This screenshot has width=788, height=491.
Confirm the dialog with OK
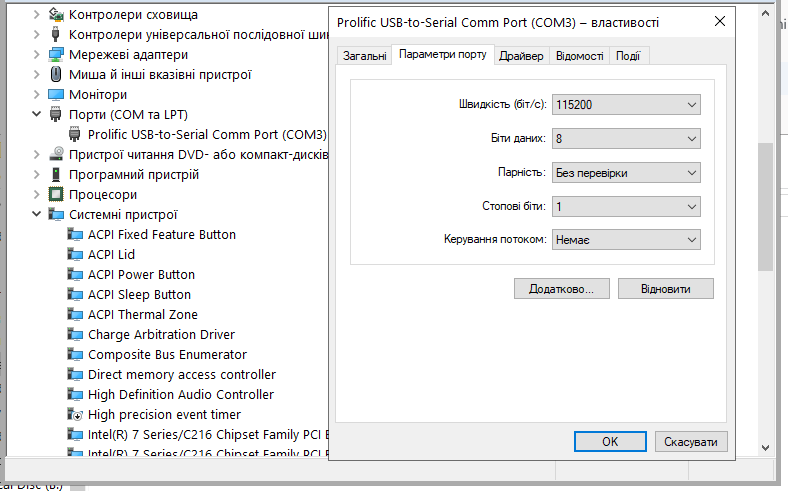click(610, 442)
